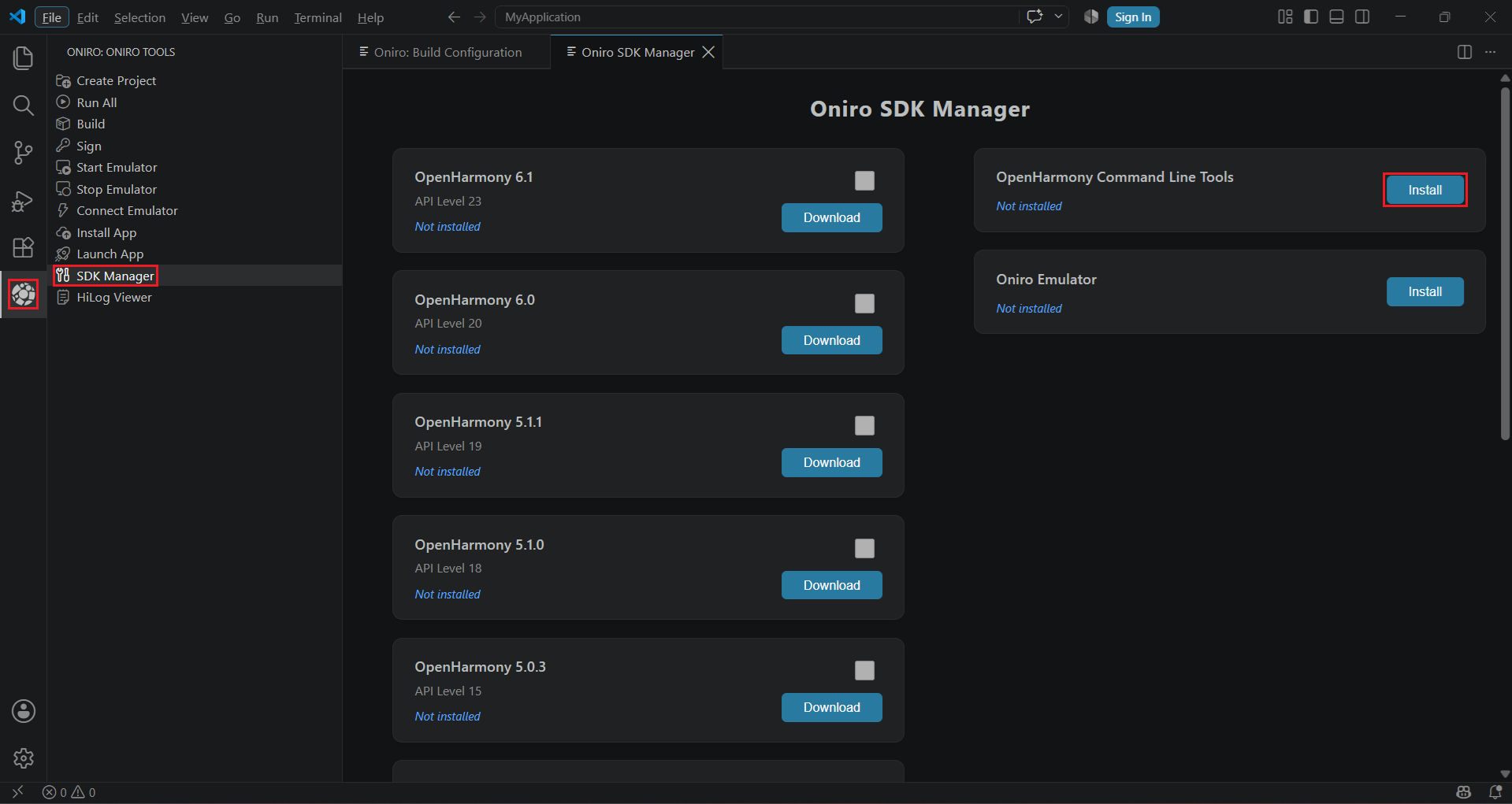Select the Oniro activity bar icon
This screenshot has width=1512, height=804.
(23, 295)
